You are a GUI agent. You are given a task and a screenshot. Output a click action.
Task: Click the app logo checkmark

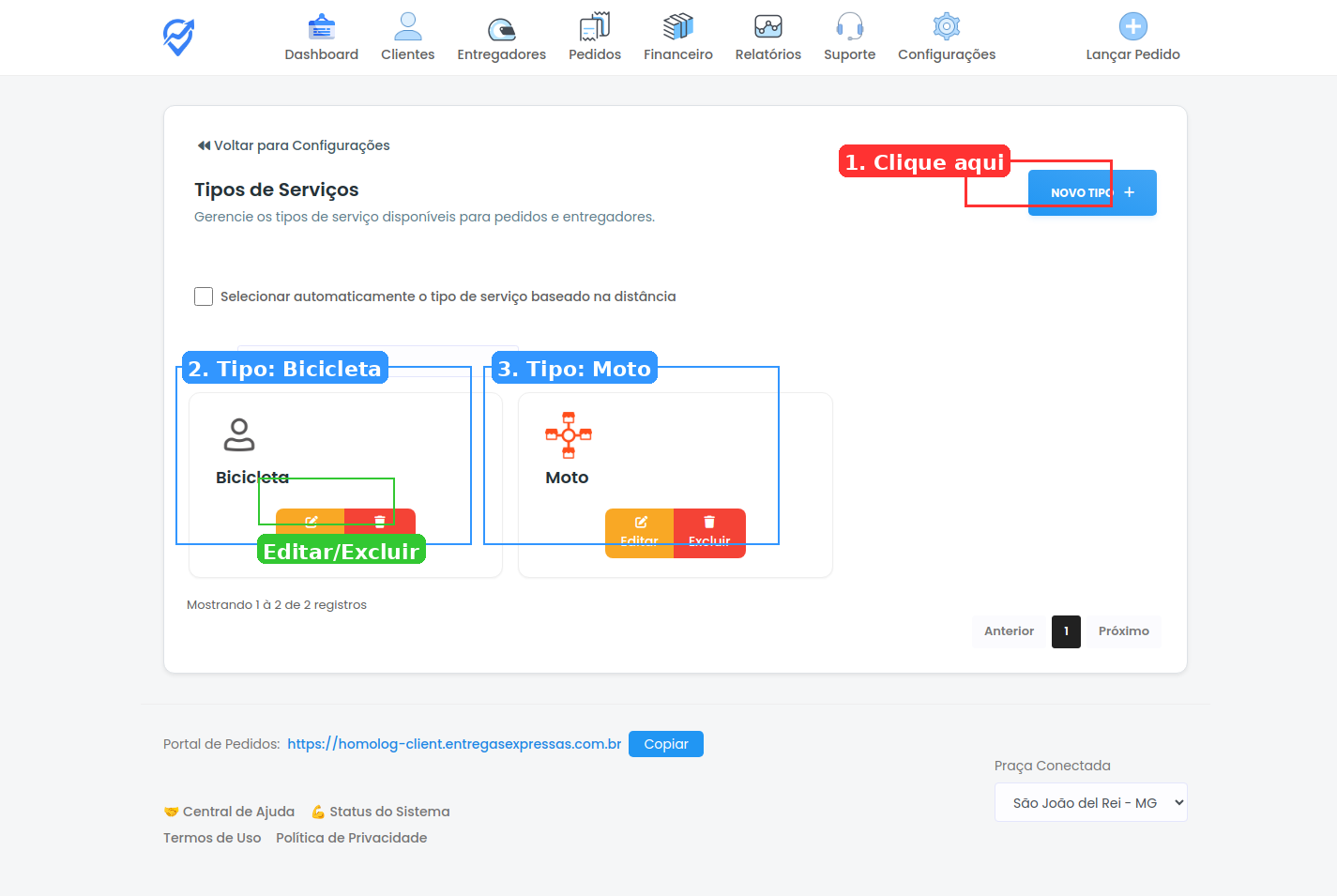click(178, 38)
